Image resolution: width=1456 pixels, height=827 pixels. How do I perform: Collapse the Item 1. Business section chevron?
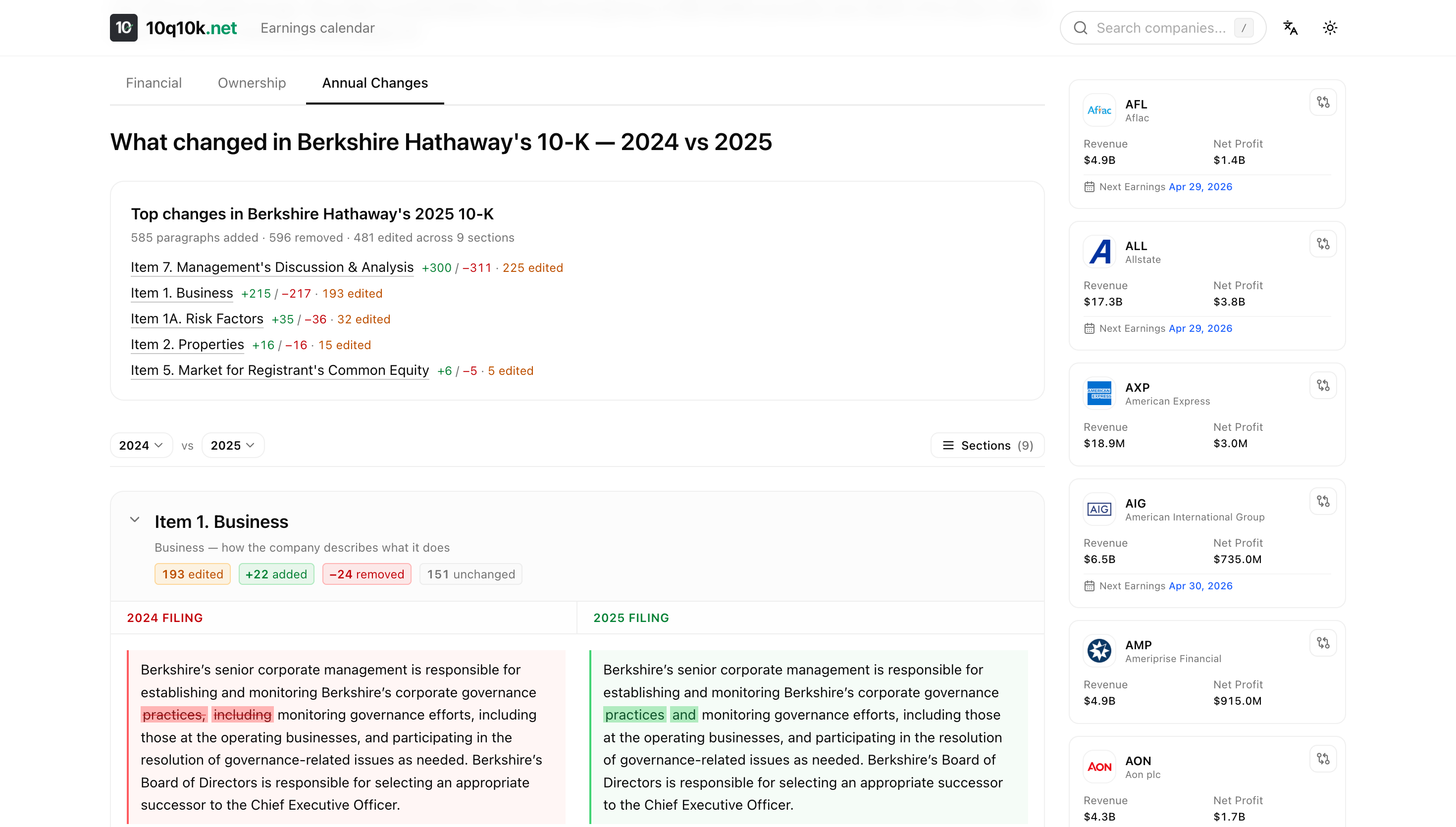(135, 519)
